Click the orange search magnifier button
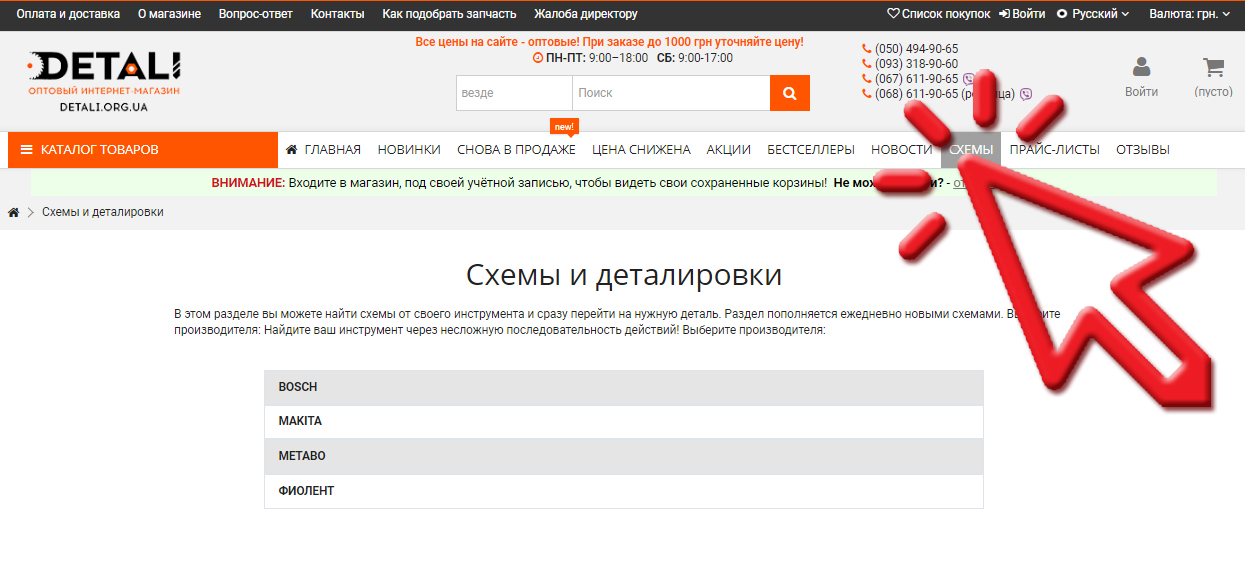This screenshot has width=1245, height=573. click(x=789, y=93)
